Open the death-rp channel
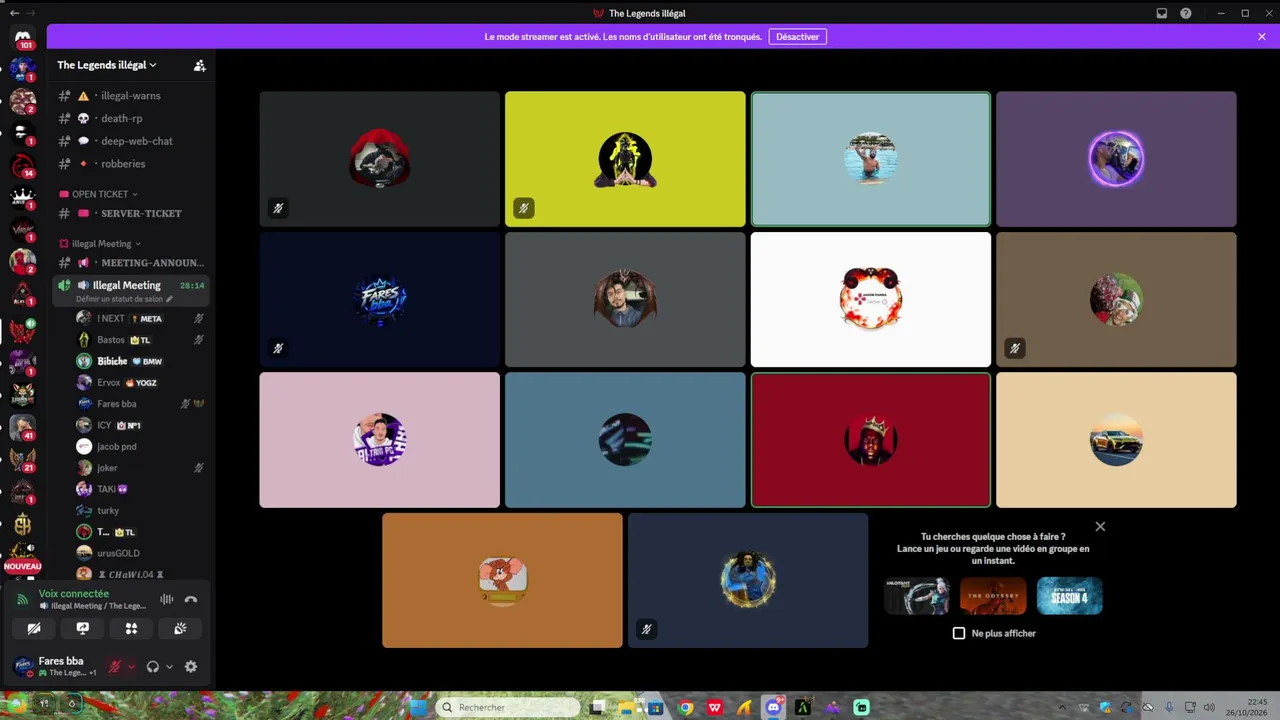Image resolution: width=1280 pixels, height=720 pixels. pyautogui.click(x=131, y=118)
